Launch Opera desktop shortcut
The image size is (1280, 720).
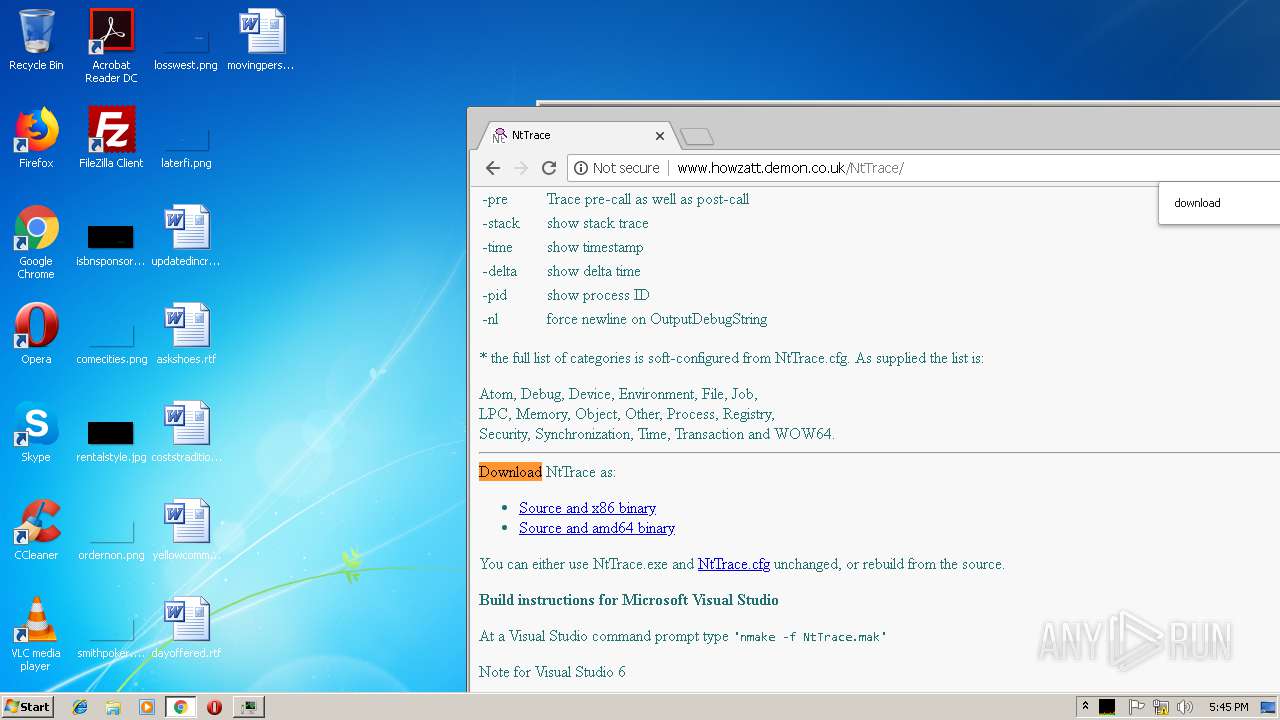36,335
